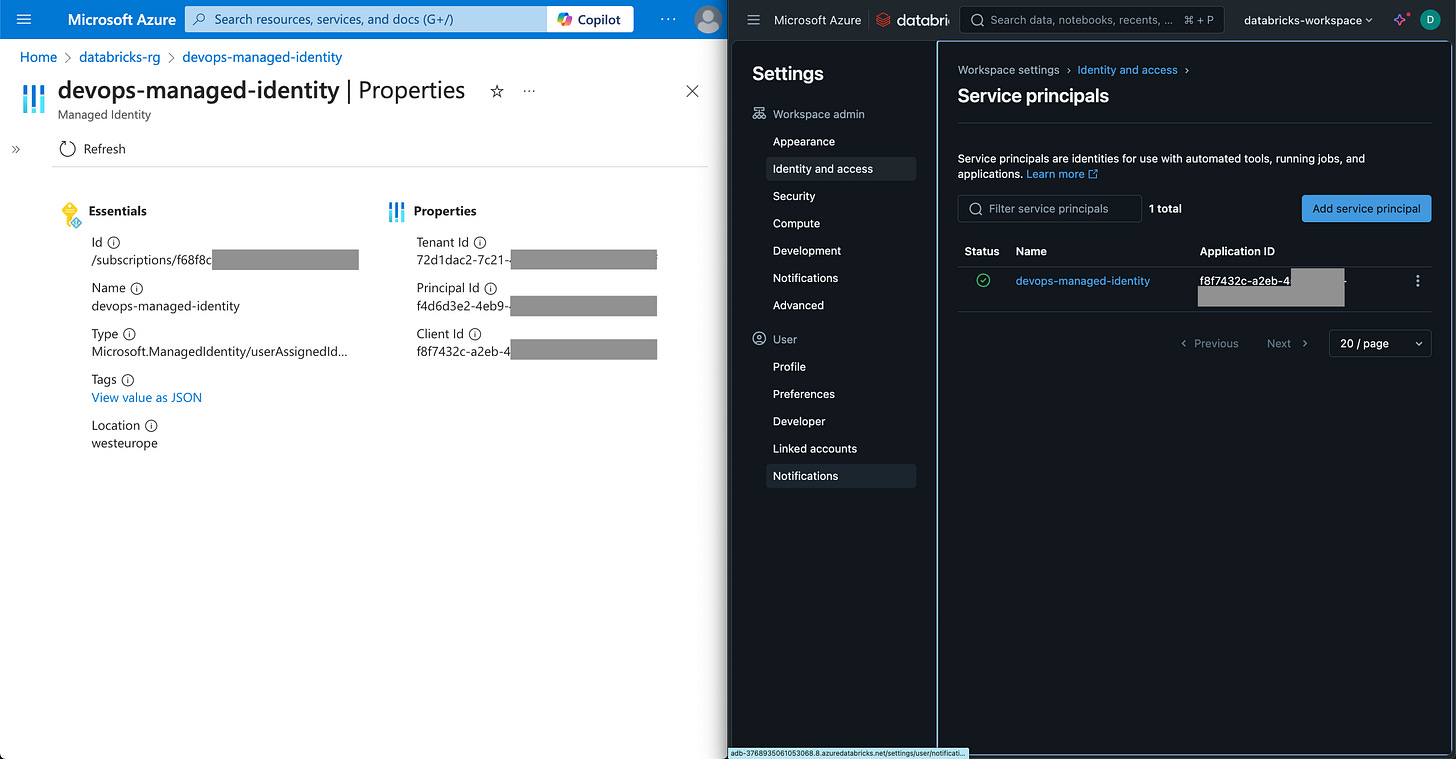The height and width of the screenshot is (759, 1456).
Task: Click the User section icon
Action: tap(759, 339)
